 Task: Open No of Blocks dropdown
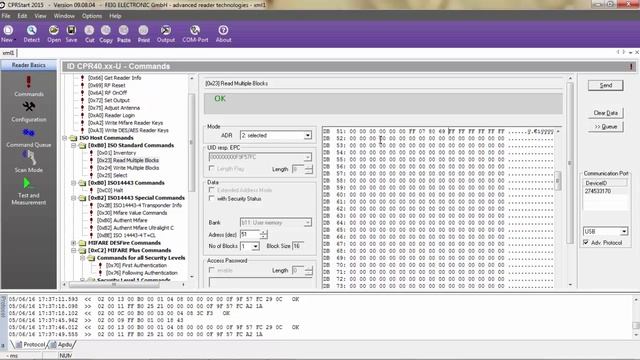[256, 246]
